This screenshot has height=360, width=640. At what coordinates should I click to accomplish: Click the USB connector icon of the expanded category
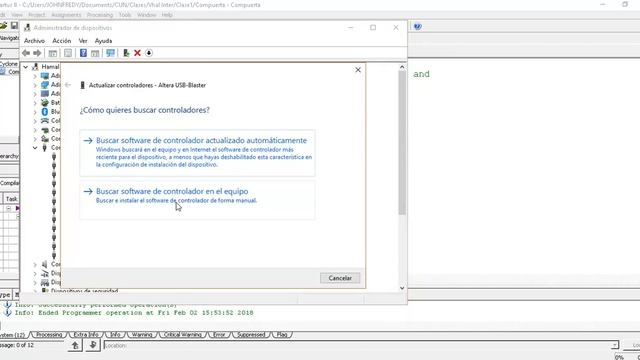[x=45, y=147]
